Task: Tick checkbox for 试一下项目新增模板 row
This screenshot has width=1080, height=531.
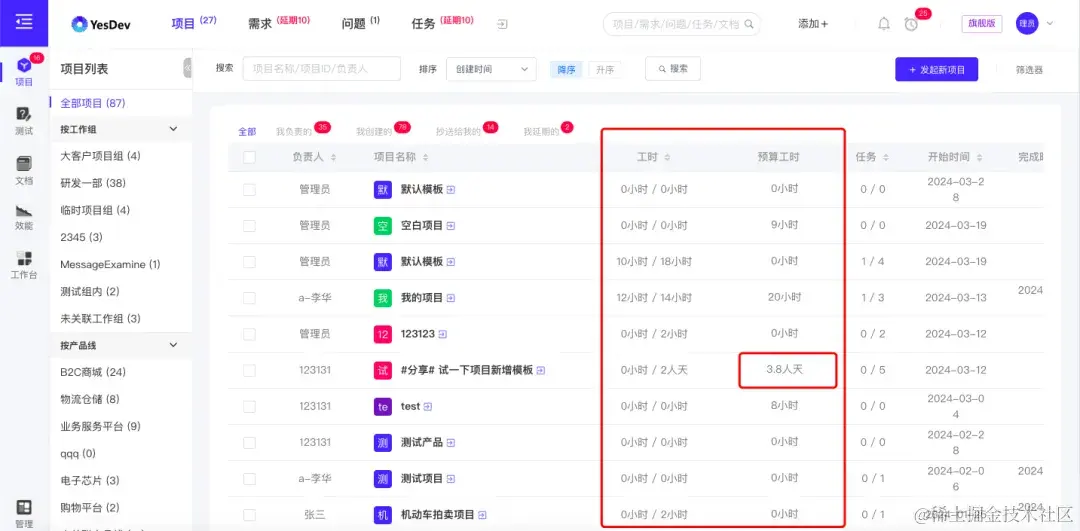Action: pyautogui.click(x=249, y=371)
